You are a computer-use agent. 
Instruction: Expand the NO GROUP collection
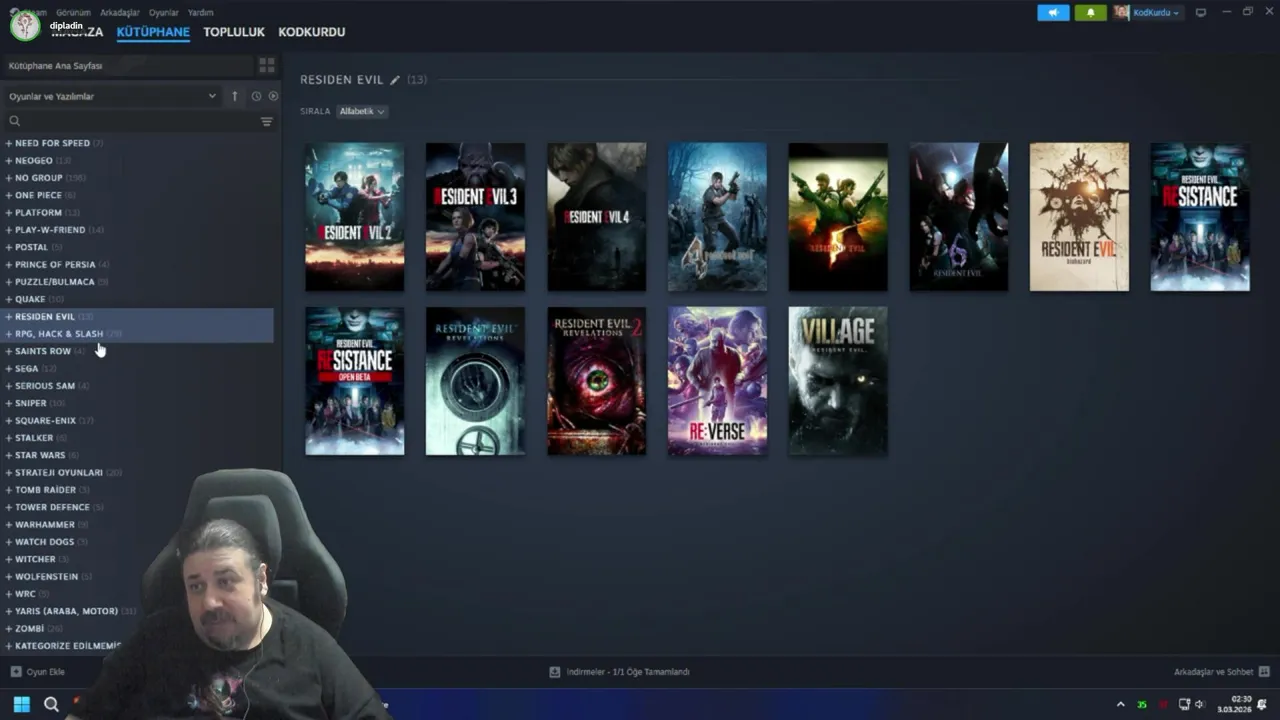pos(8,178)
